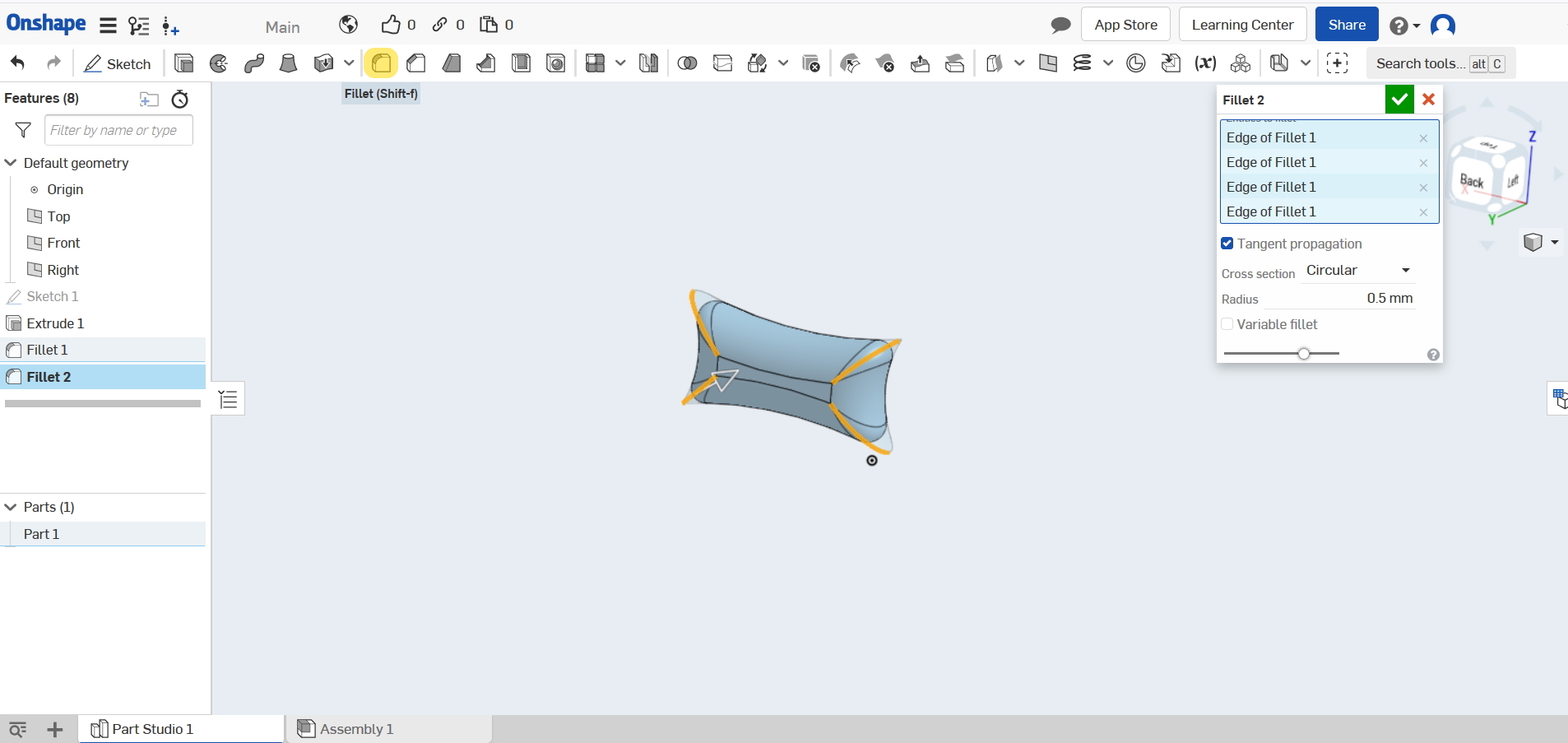Click the Chamfer tool icon
1568x743 pixels.
pyautogui.click(x=416, y=63)
